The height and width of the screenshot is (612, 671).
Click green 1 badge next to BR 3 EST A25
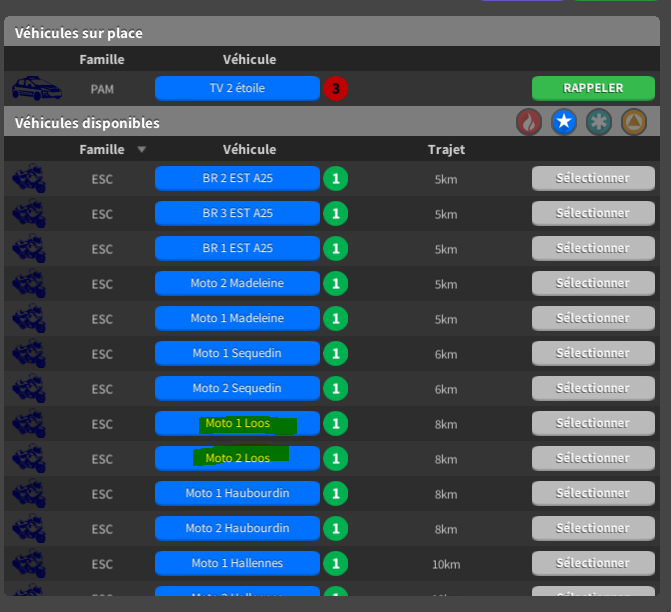pyautogui.click(x=335, y=214)
